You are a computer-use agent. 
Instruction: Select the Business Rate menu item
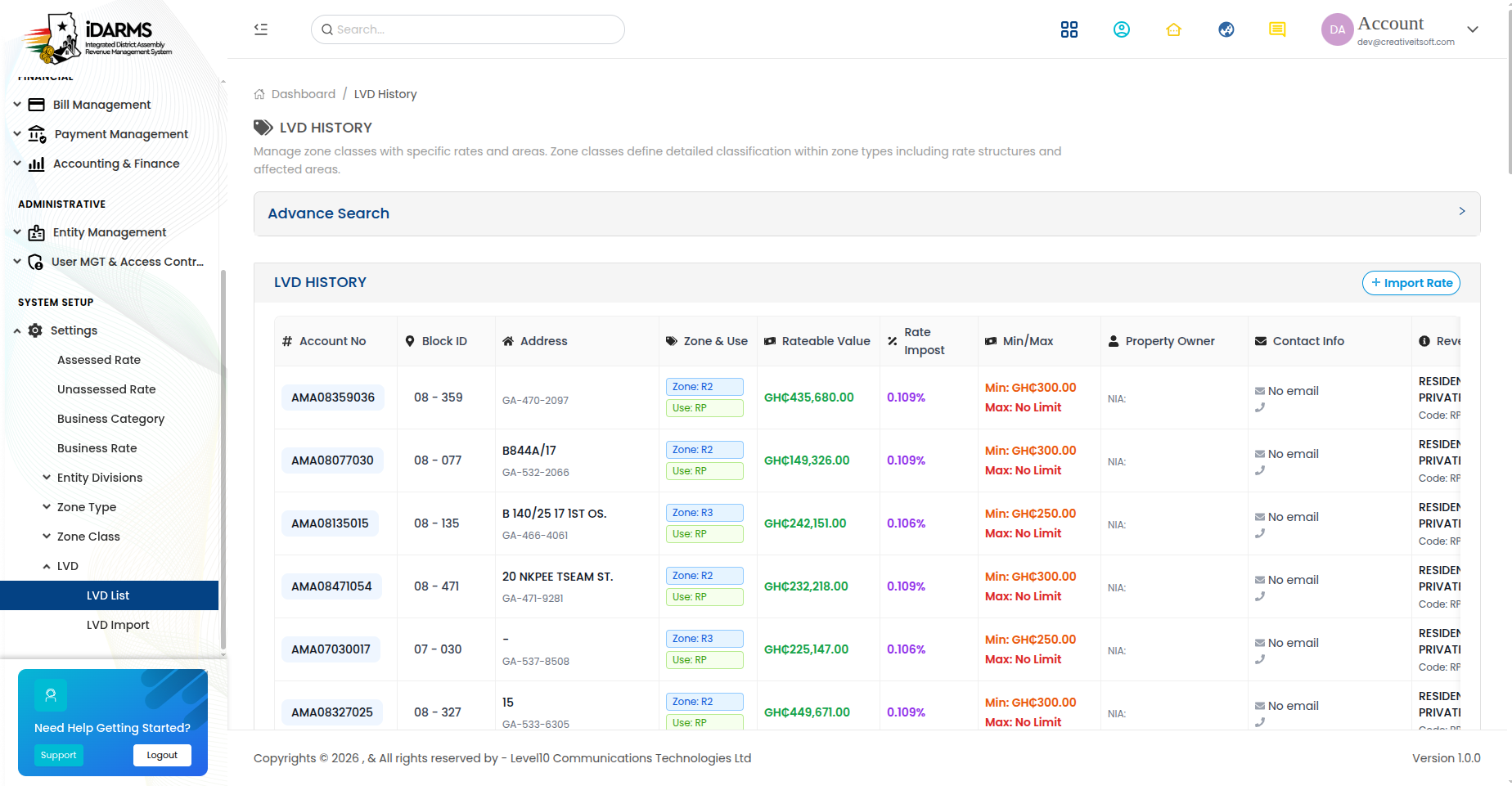(97, 448)
